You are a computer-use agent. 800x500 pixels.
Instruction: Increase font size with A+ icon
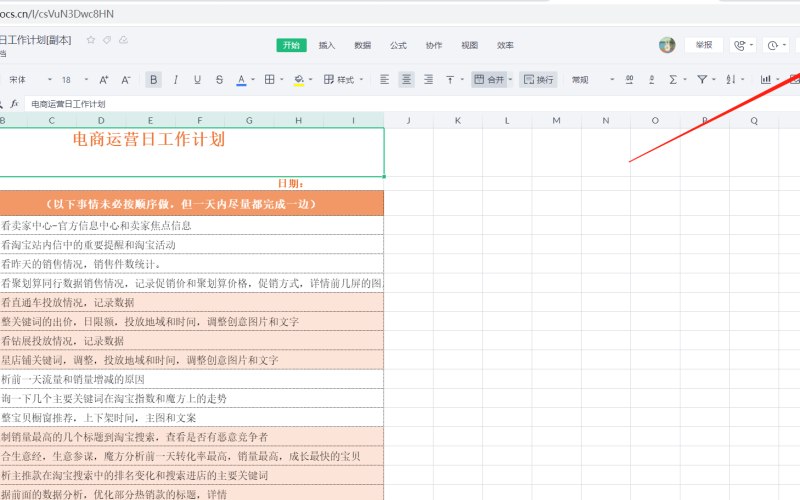pos(104,80)
